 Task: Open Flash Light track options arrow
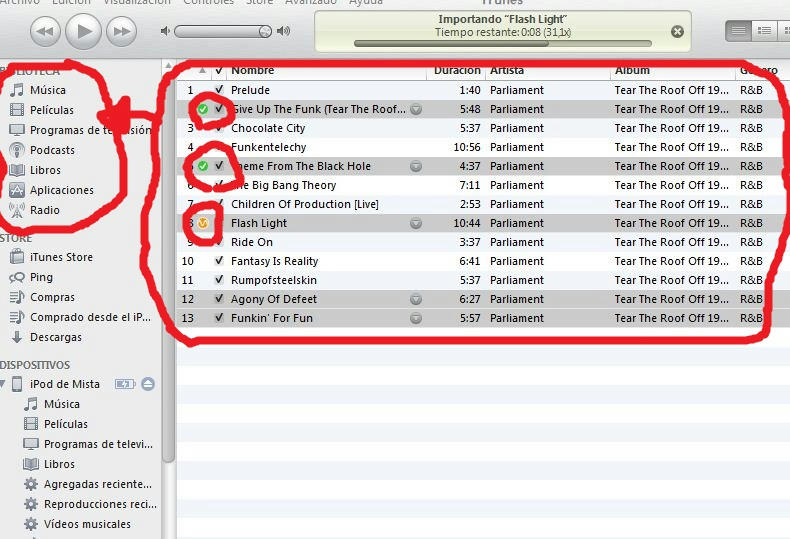[416, 223]
